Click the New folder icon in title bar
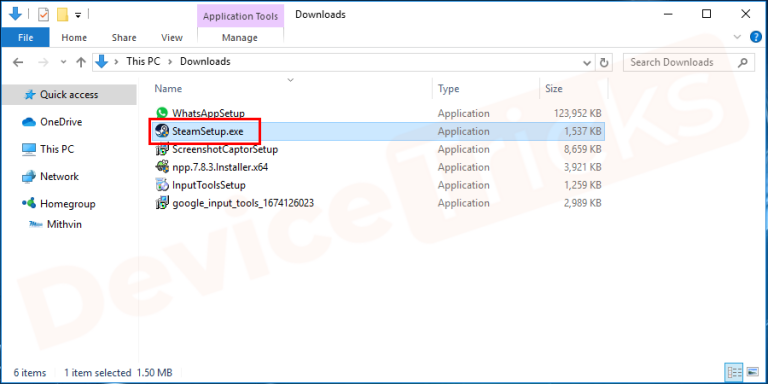Image resolution: width=768 pixels, height=384 pixels. (63, 15)
